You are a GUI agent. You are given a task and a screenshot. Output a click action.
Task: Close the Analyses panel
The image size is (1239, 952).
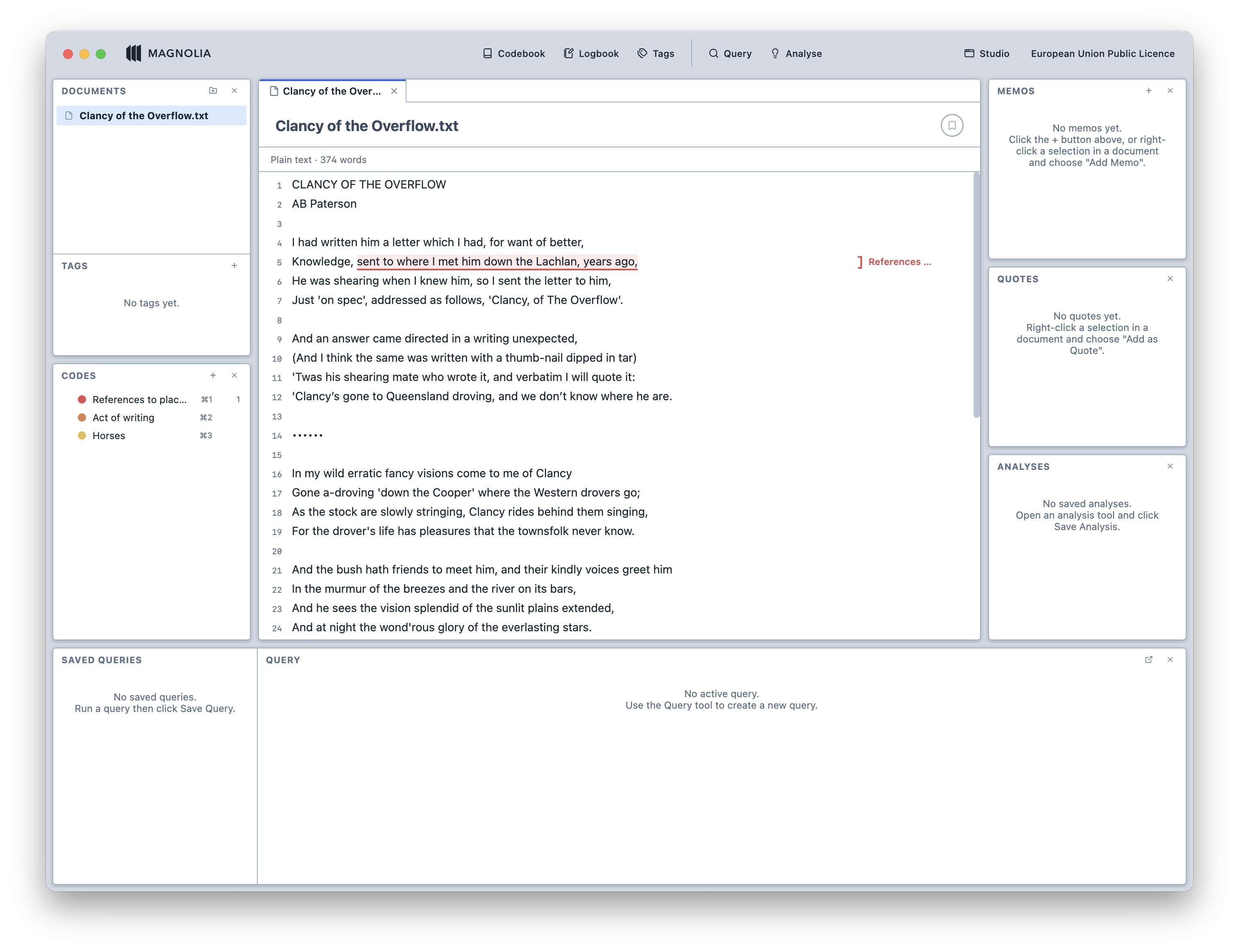(x=1170, y=466)
